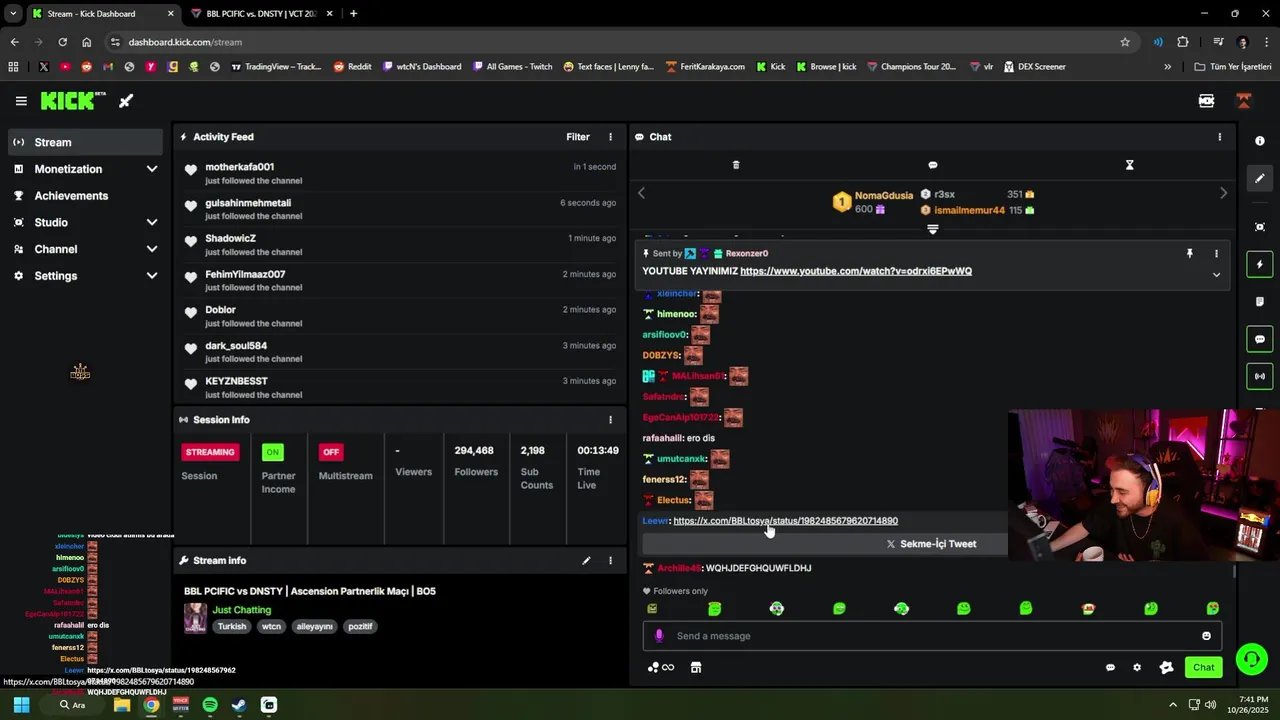Open pinned message three-dot menu
This screenshot has width=1280, height=720.
point(1216,254)
